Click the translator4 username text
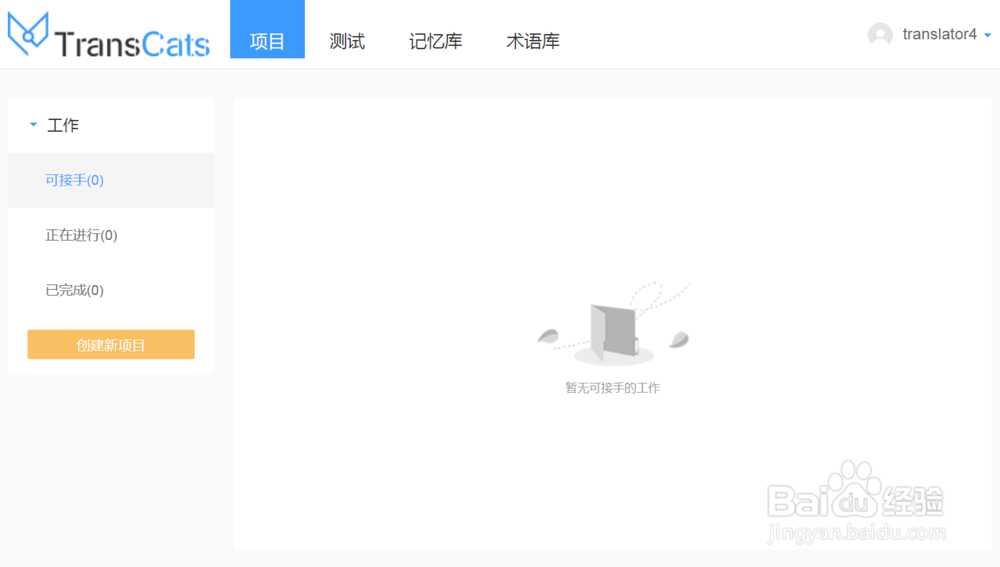The width and height of the screenshot is (1000, 567). pyautogui.click(x=939, y=34)
